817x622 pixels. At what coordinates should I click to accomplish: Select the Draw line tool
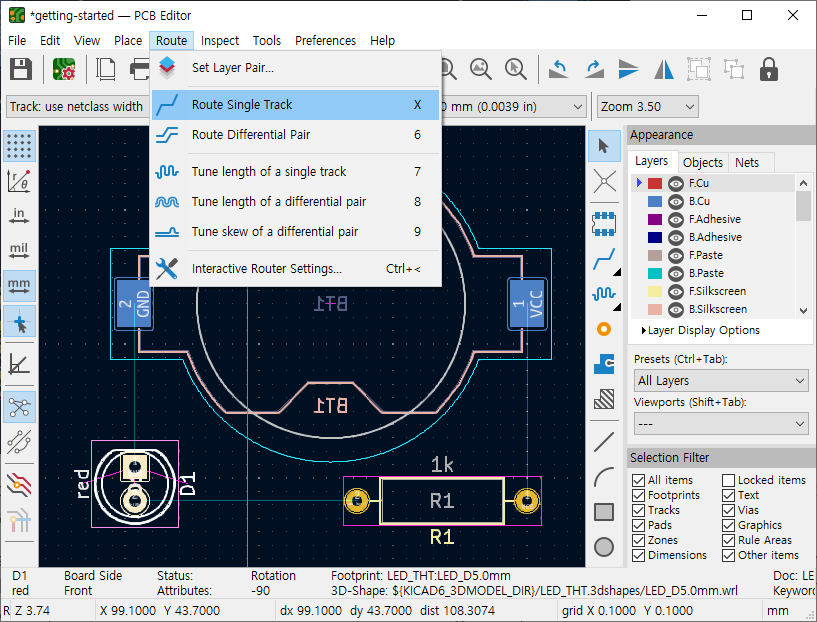(604, 442)
